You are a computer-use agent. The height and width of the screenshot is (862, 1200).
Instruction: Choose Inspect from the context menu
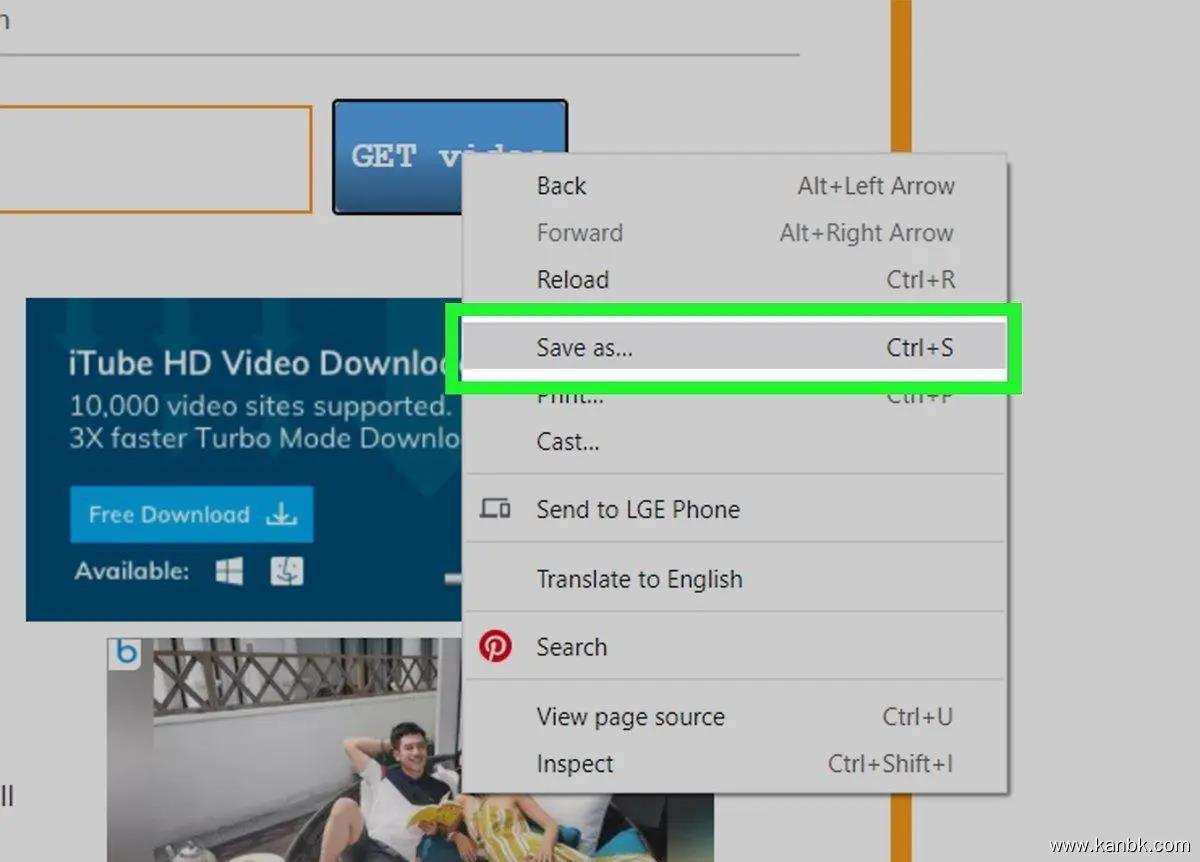574,764
